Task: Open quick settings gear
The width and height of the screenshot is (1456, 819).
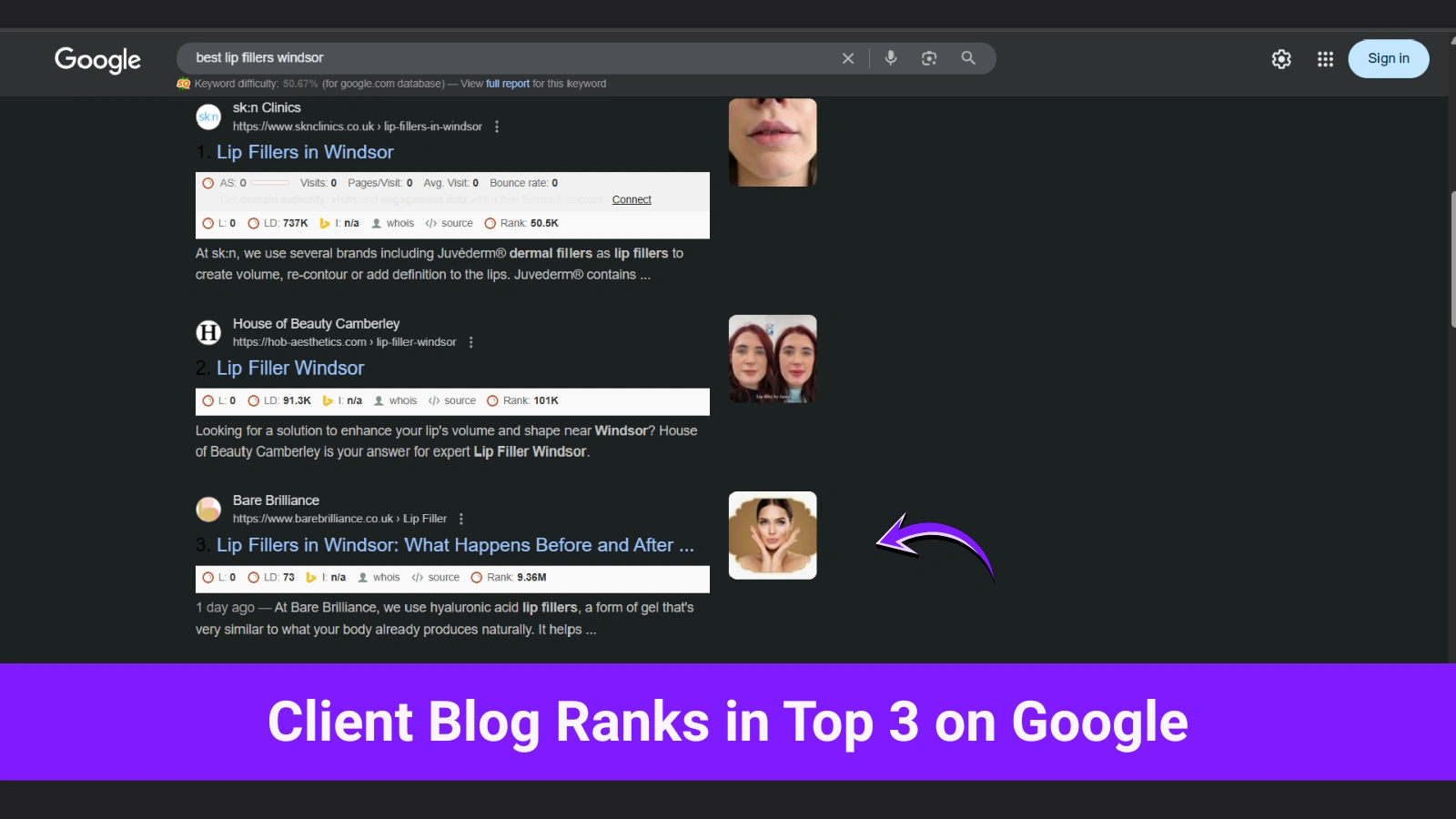Action: [x=1281, y=58]
